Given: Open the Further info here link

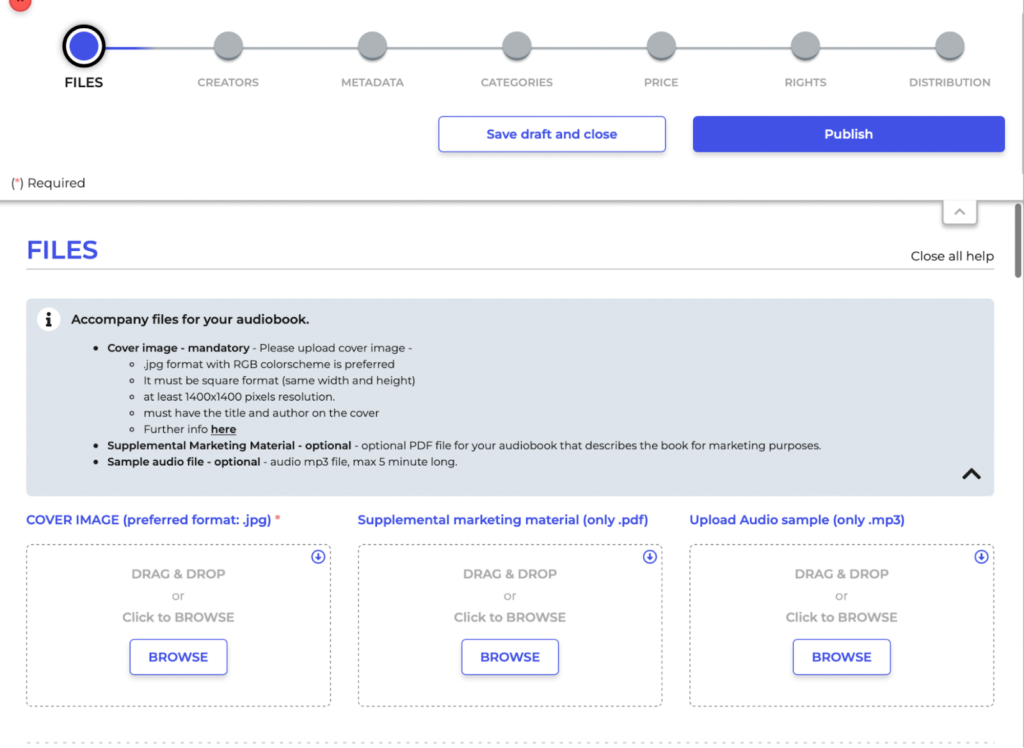Looking at the screenshot, I should pyautogui.click(x=223, y=429).
